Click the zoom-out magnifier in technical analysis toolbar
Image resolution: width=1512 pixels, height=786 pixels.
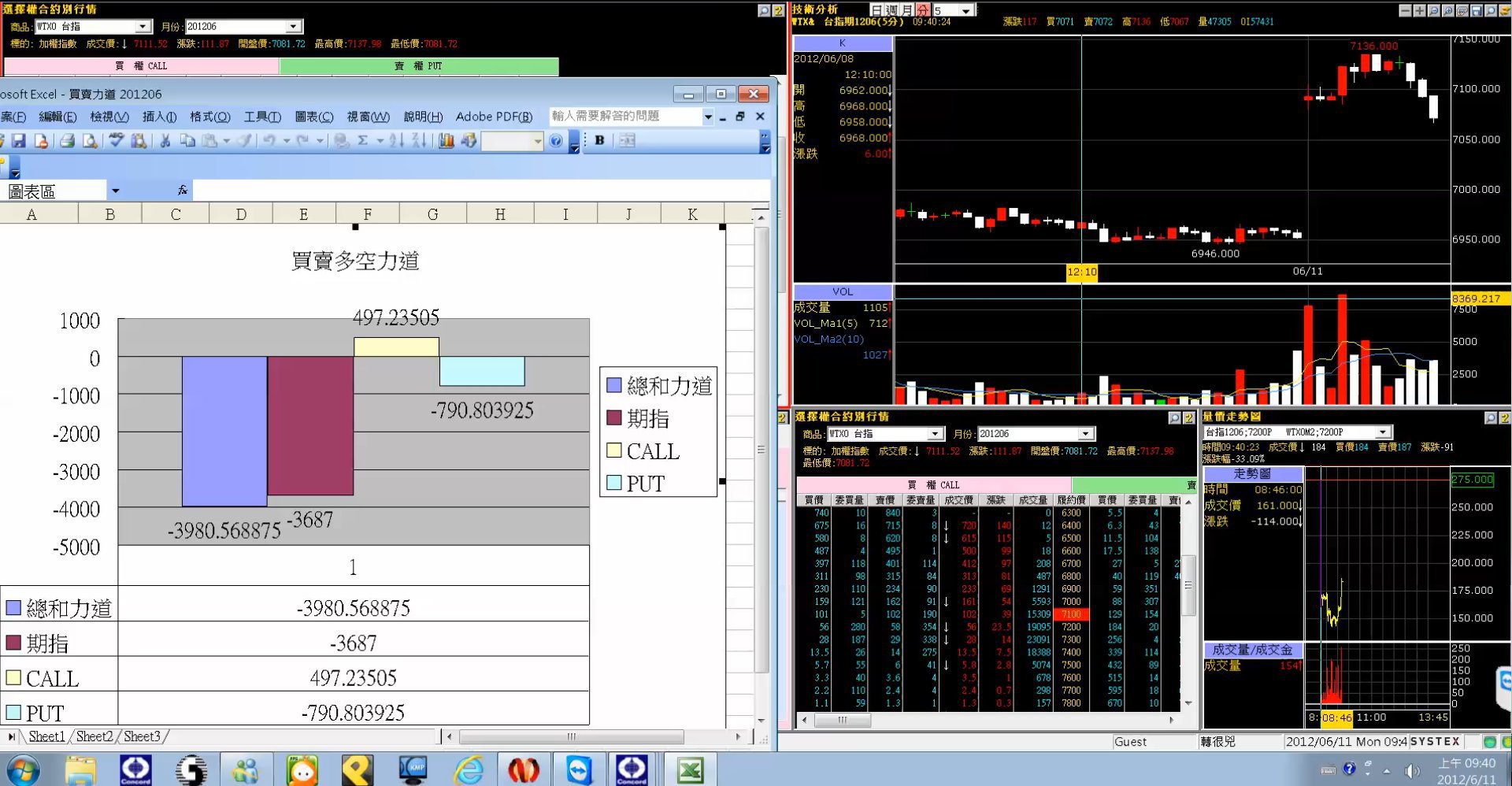point(1434,10)
